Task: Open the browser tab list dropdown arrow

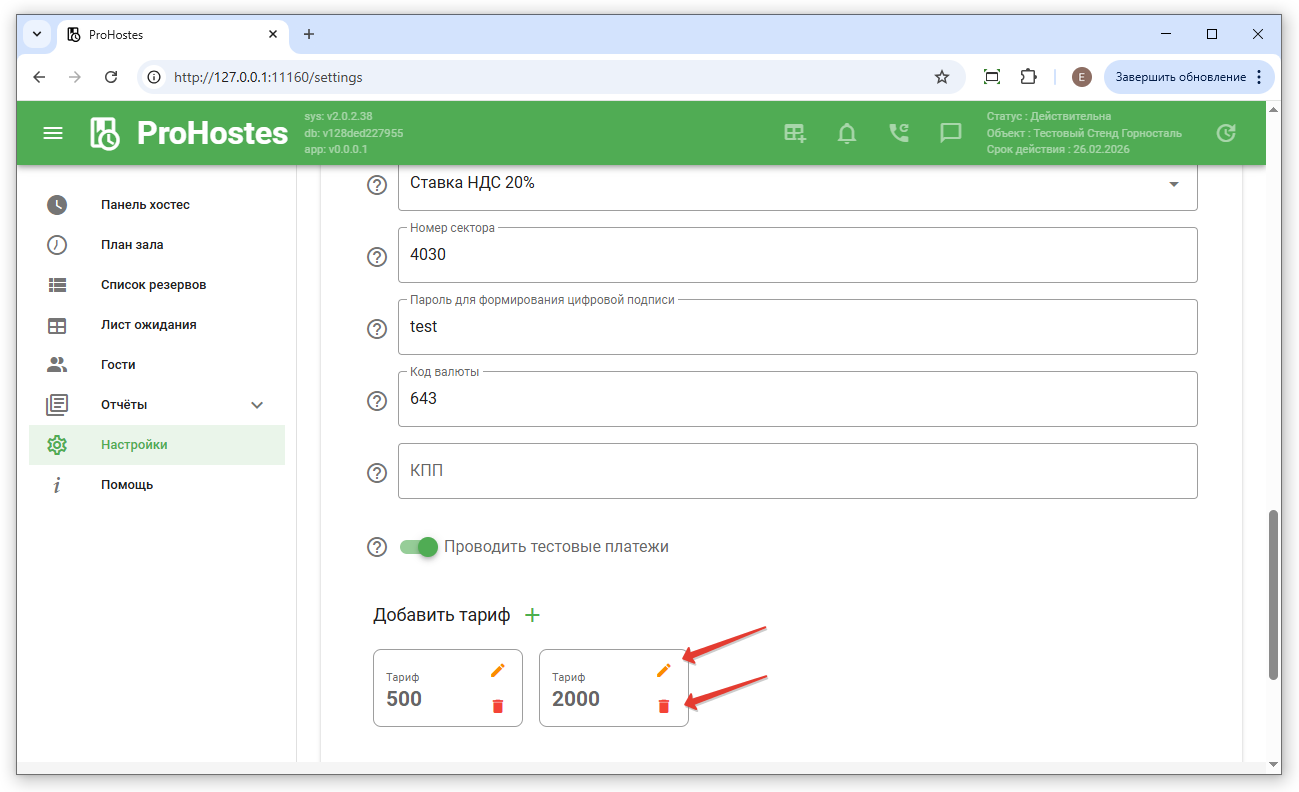Action: click(37, 34)
